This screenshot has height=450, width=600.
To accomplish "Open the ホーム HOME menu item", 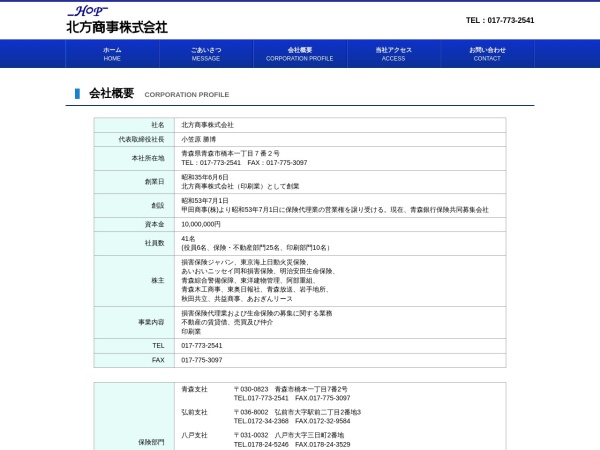I will [x=112, y=54].
